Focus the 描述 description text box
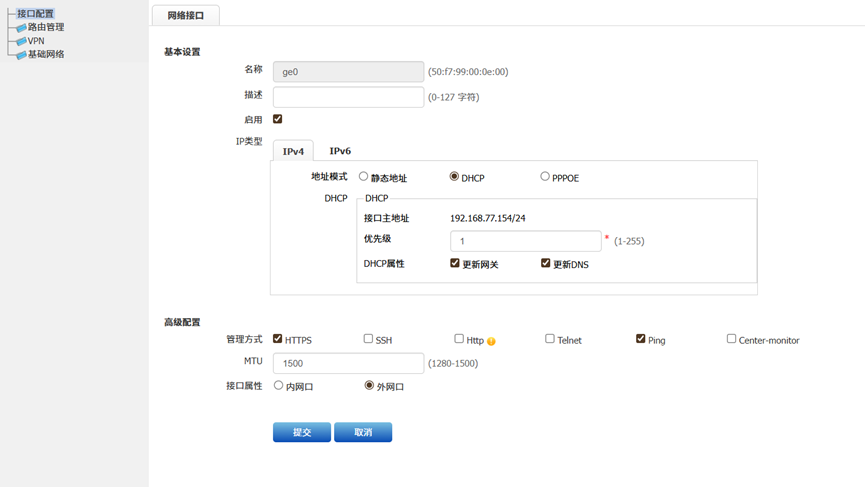865x487 pixels. coord(349,97)
